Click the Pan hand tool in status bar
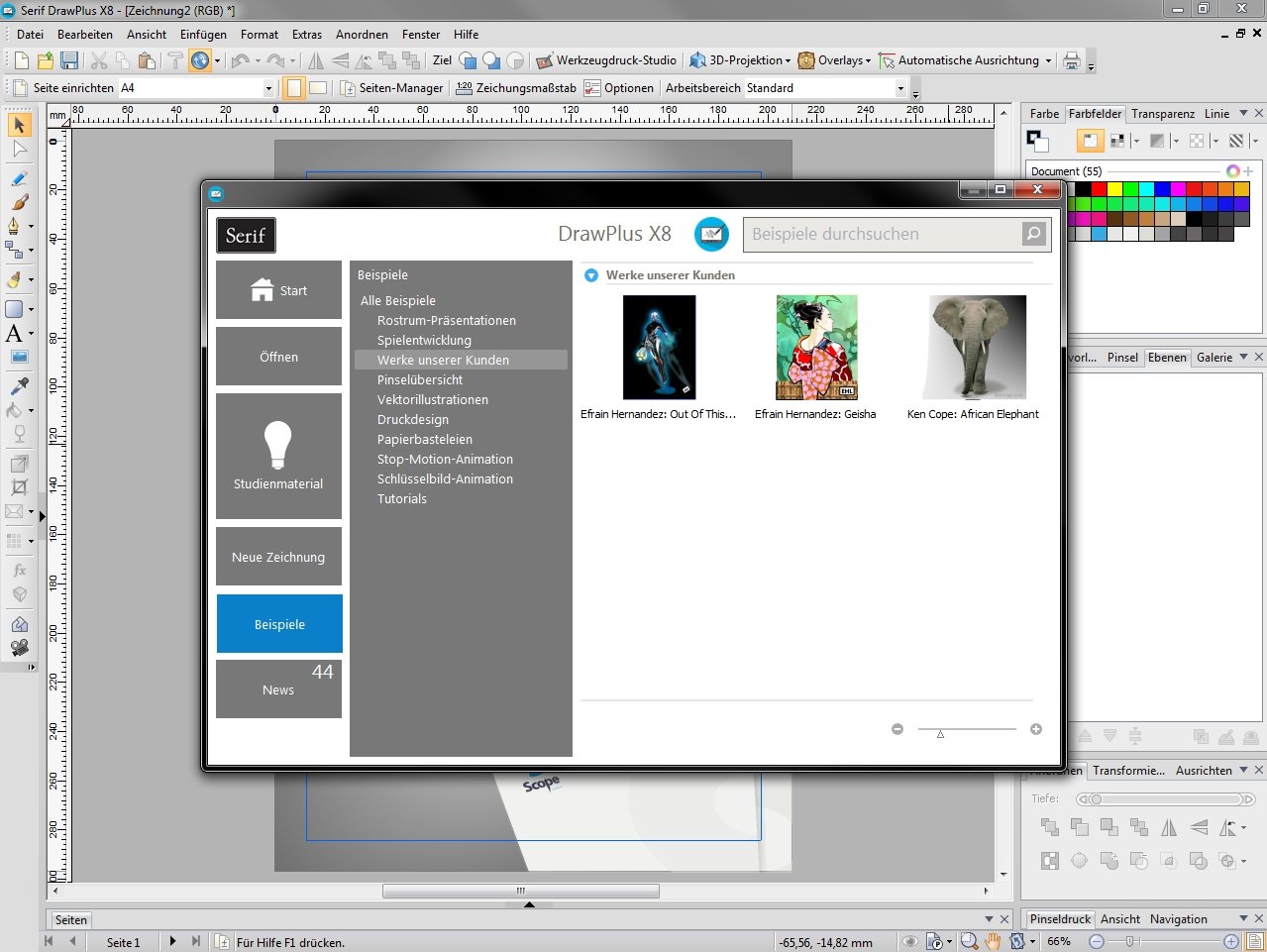Viewport: 1267px width, 952px height. click(x=993, y=941)
